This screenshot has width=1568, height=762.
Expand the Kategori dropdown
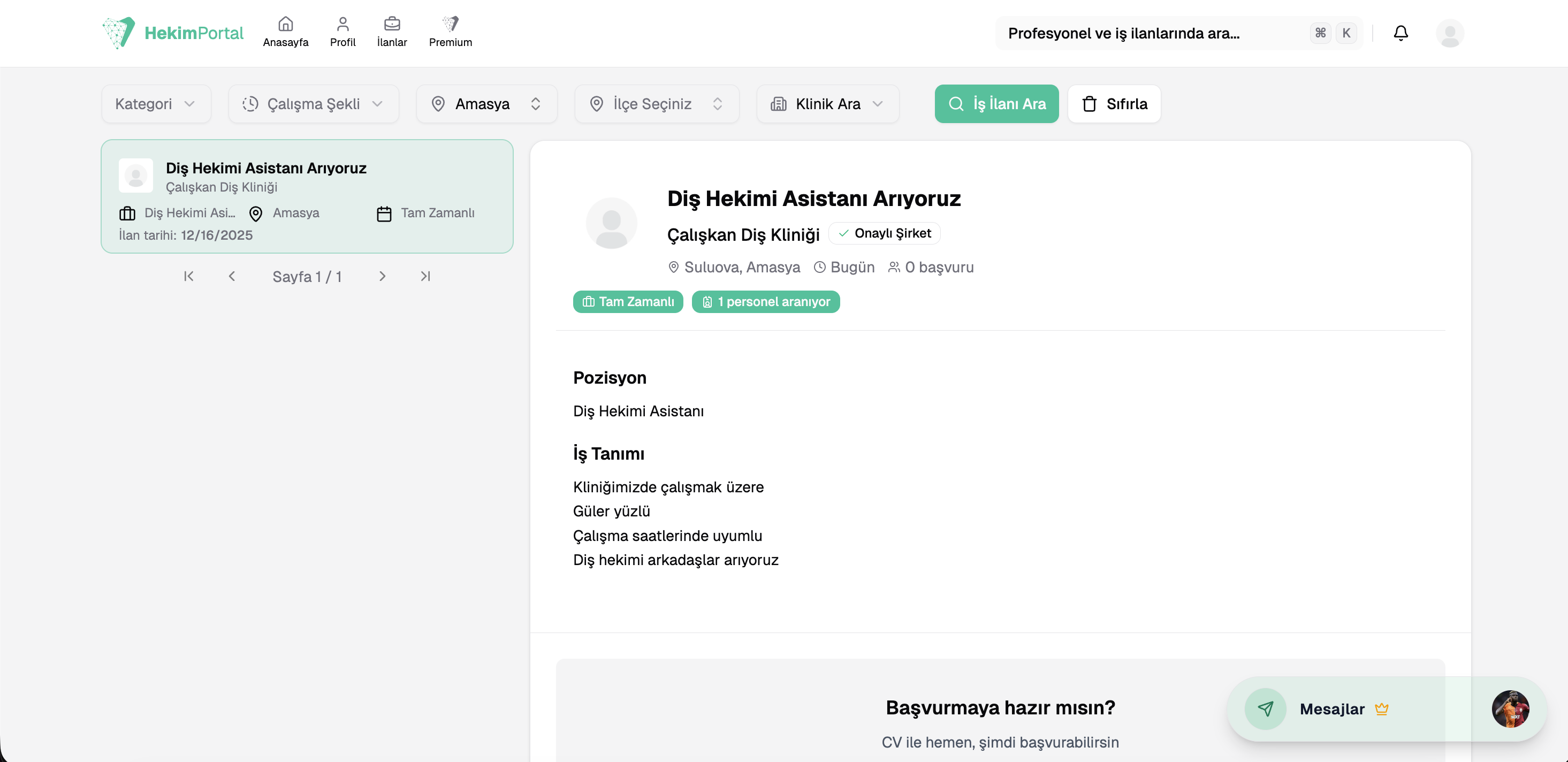[156, 104]
